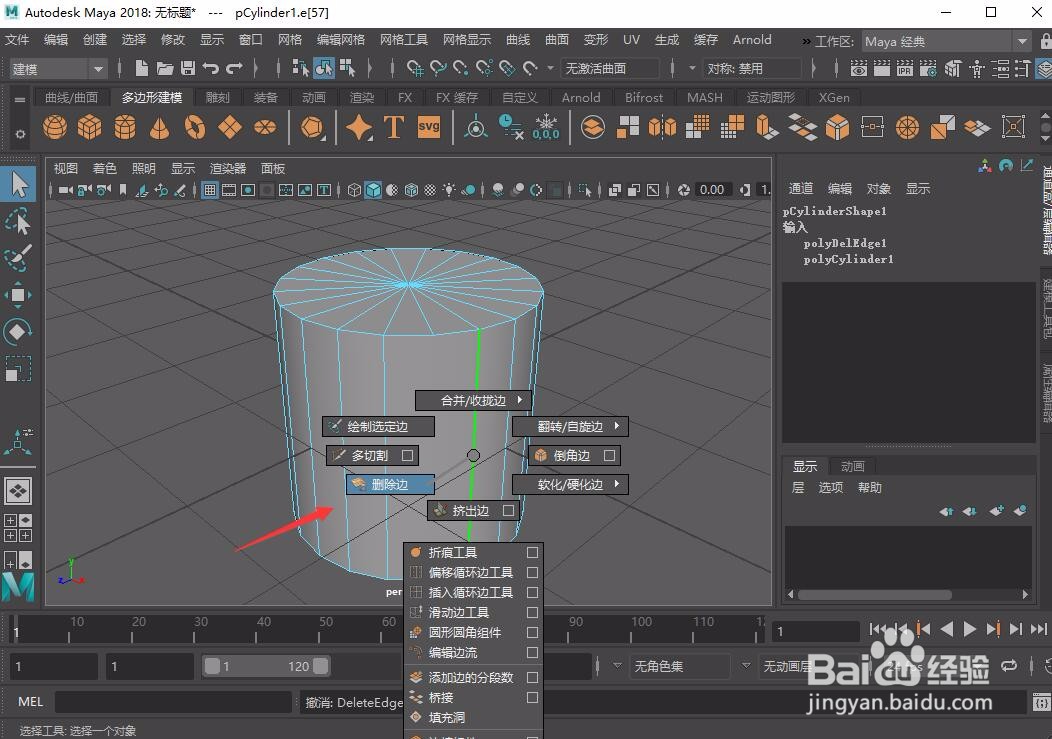Activate the Select tool arrow
The width and height of the screenshot is (1052, 739).
click(19, 184)
